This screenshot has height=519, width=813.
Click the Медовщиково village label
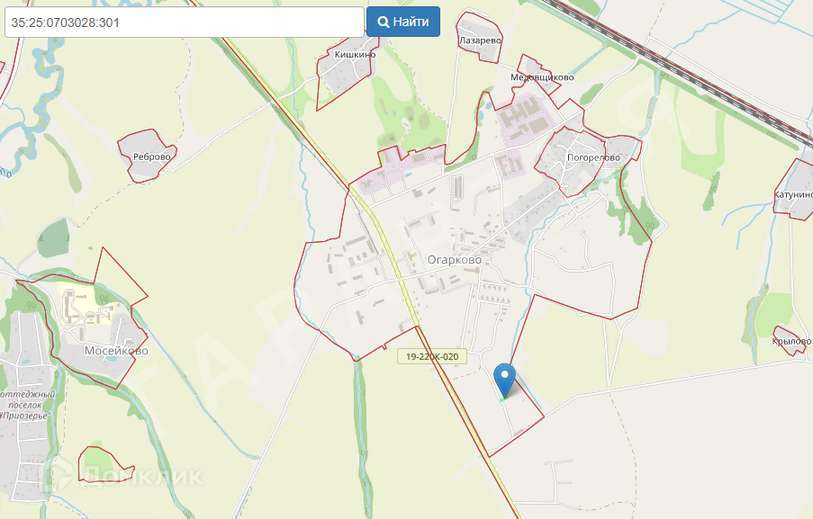[x=542, y=77]
